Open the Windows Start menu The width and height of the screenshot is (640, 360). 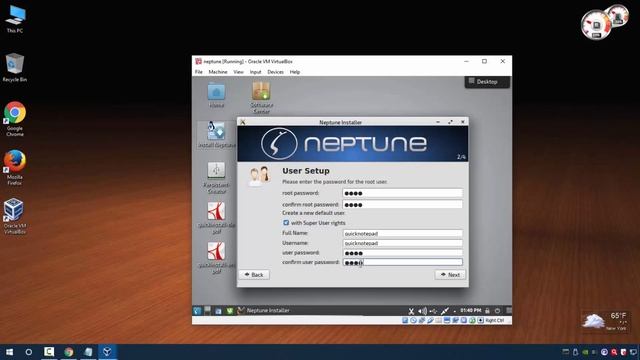[x=9, y=352]
